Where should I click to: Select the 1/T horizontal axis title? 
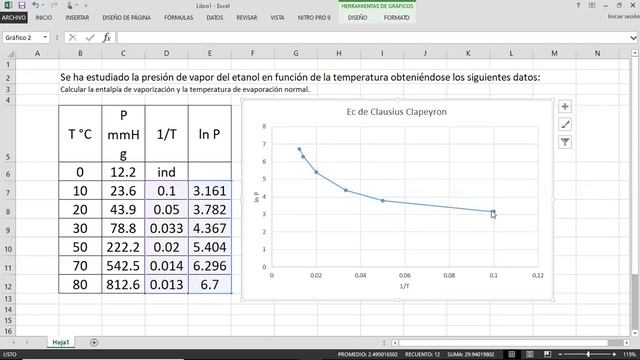404,286
